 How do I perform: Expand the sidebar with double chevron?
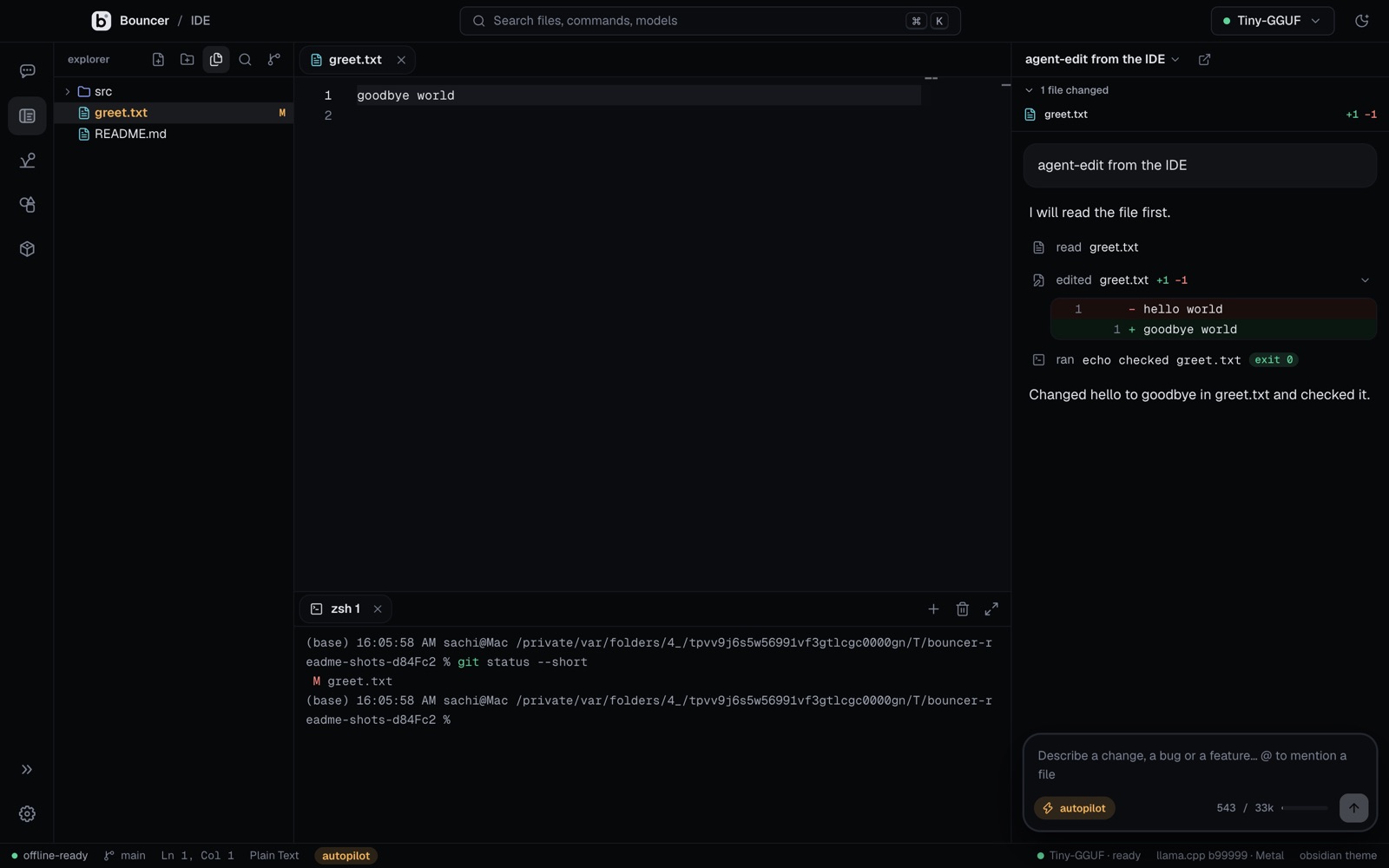(x=27, y=770)
